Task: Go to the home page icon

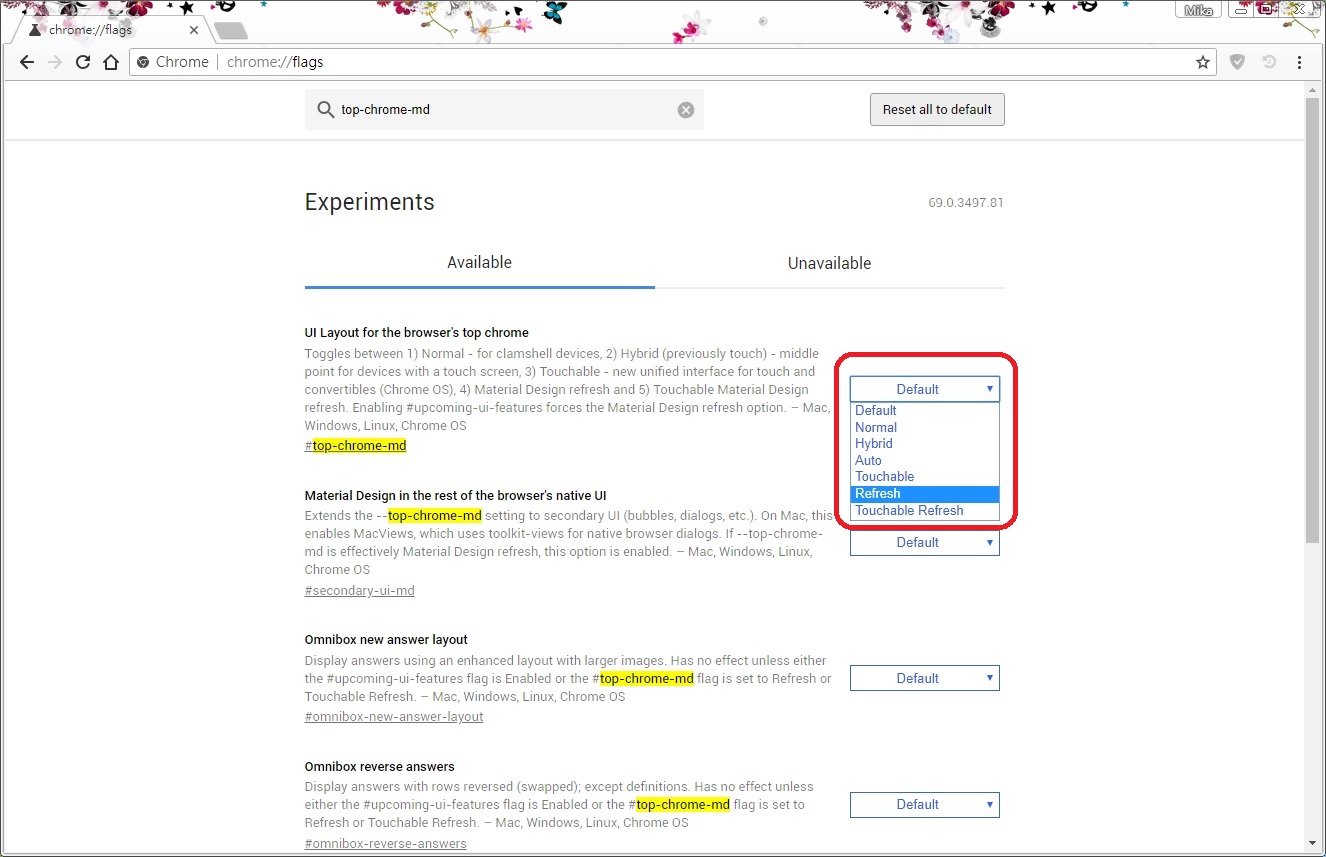Action: (x=111, y=62)
